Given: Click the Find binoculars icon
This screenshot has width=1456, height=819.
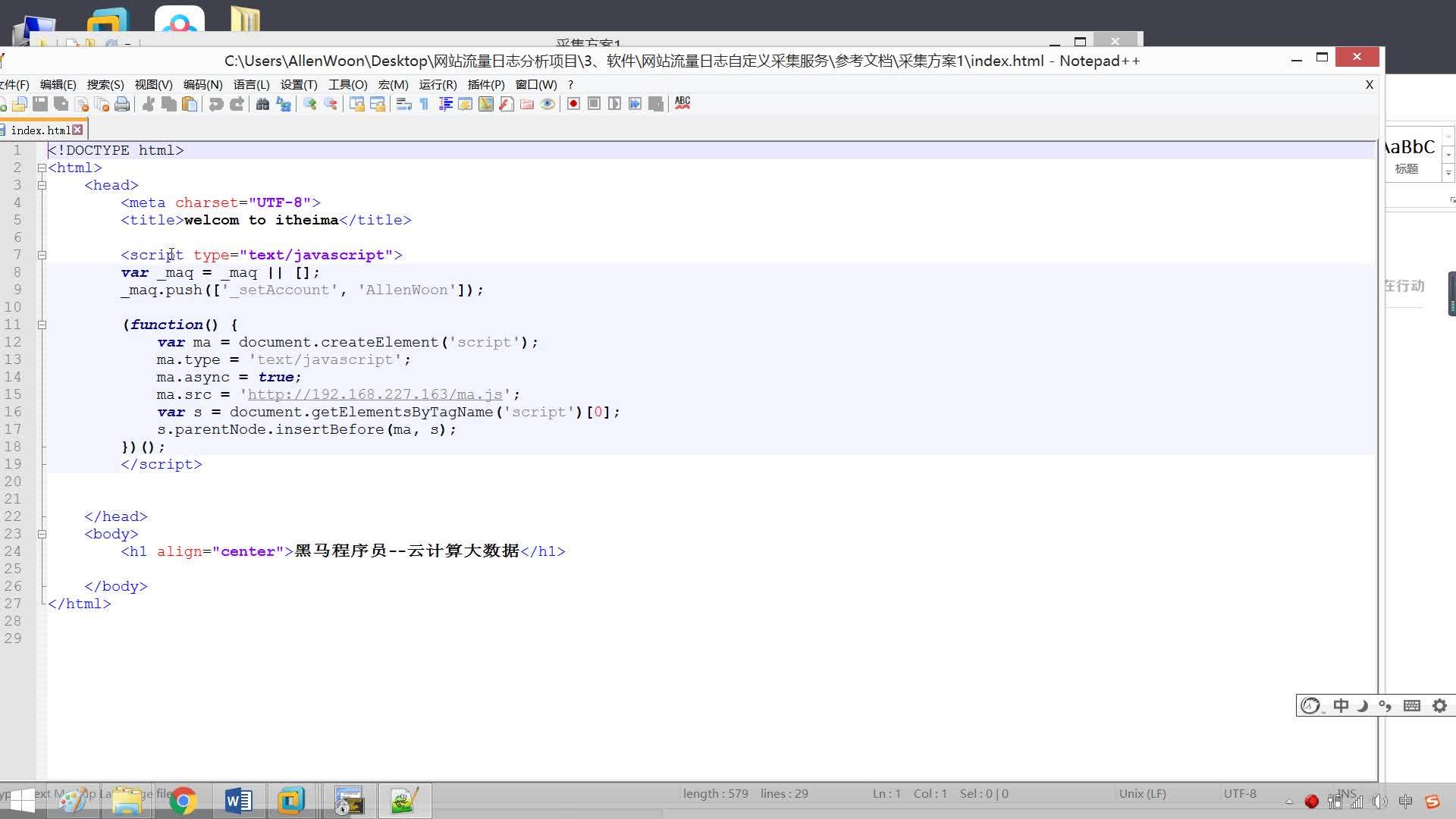Looking at the screenshot, I should pyautogui.click(x=262, y=104).
